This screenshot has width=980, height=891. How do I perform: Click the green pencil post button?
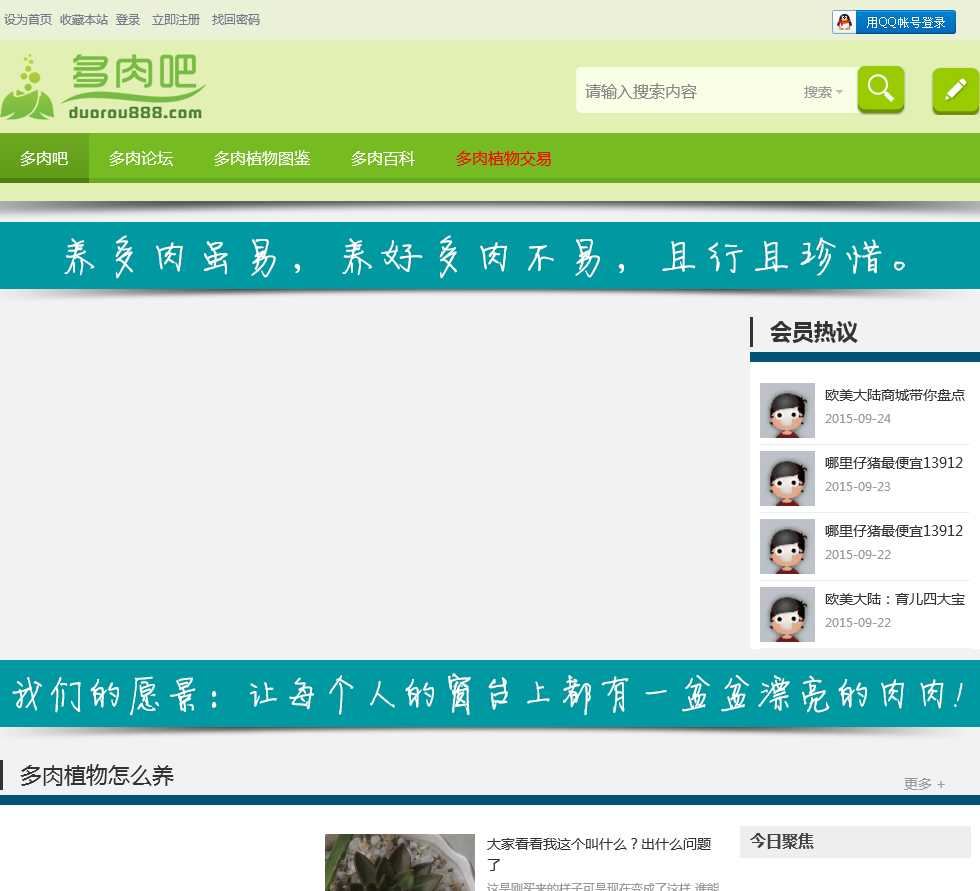pyautogui.click(x=955, y=91)
